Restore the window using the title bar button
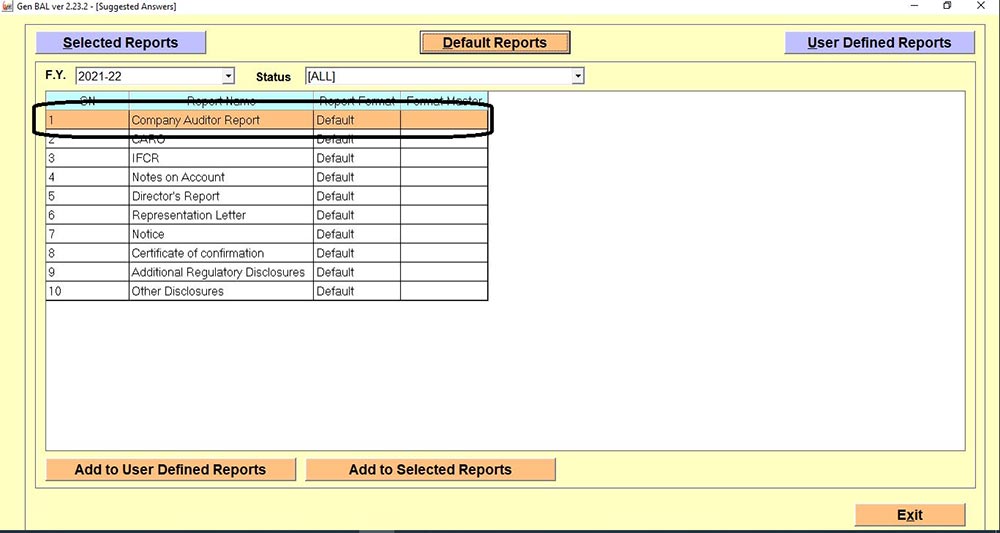 [x=947, y=7]
